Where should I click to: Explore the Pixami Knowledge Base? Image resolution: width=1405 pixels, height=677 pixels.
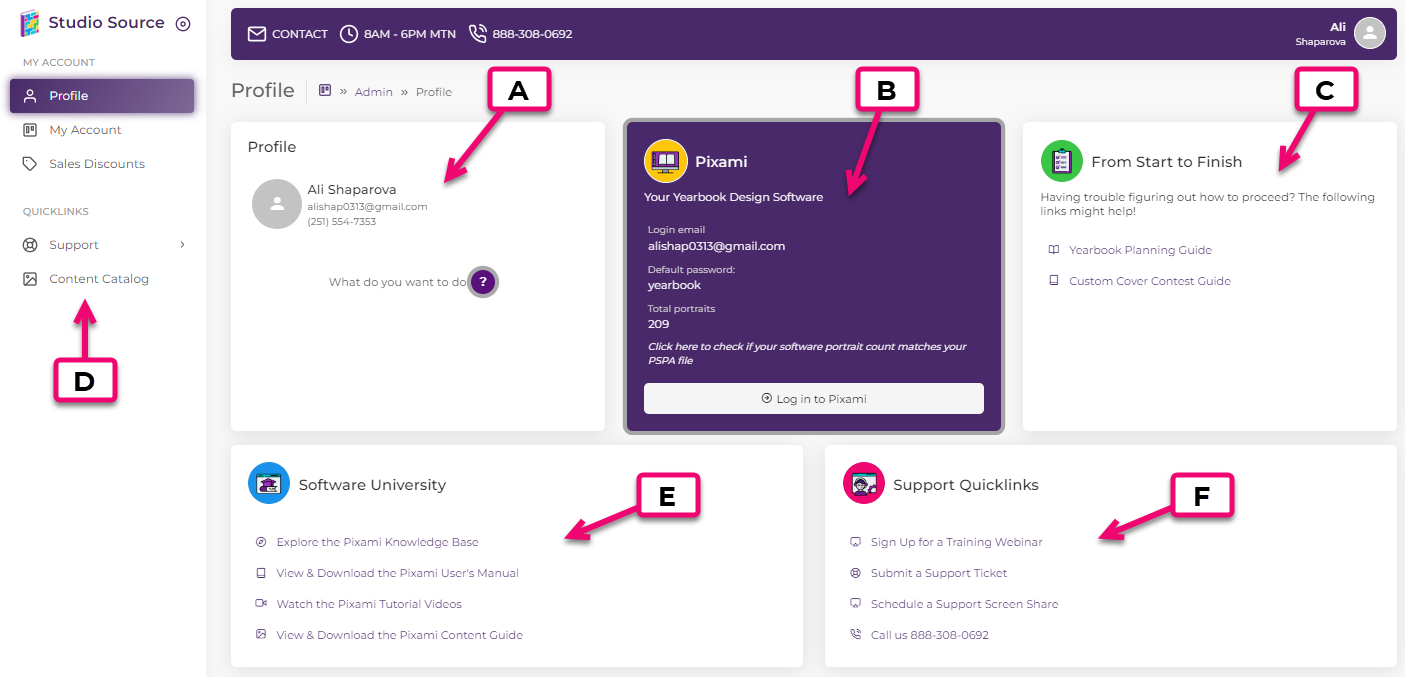point(377,541)
